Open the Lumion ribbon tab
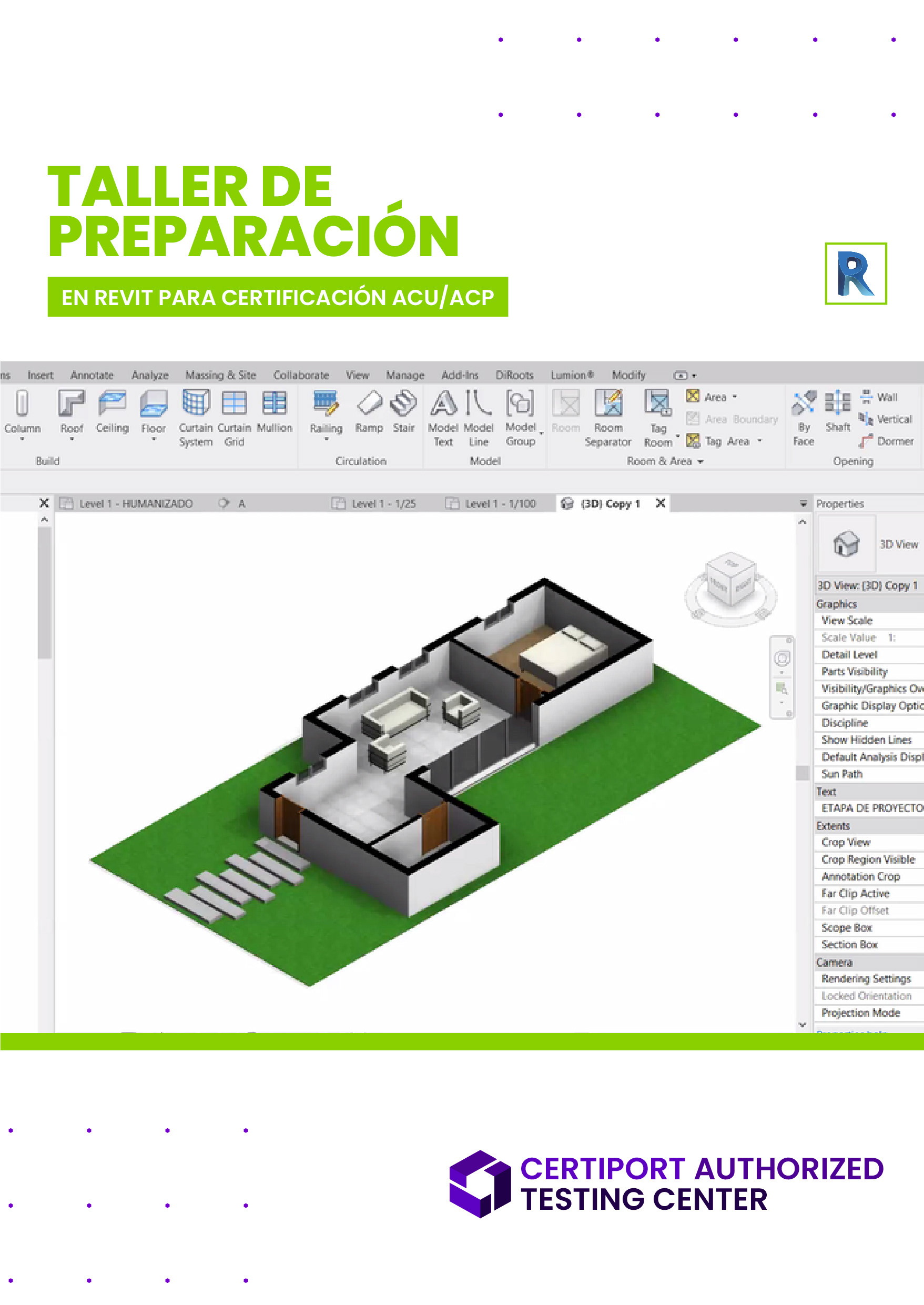 [572, 375]
